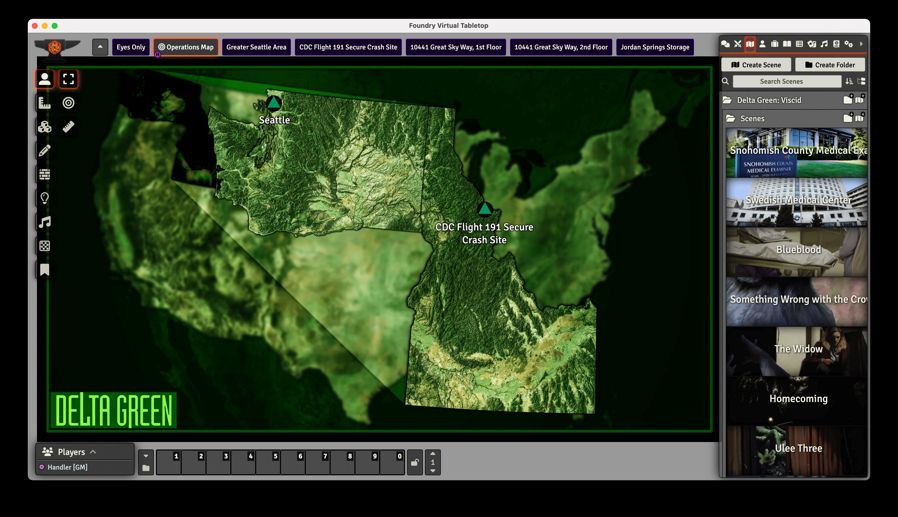Click the Seattle map pin
The height and width of the screenshot is (517, 898).
point(274,103)
